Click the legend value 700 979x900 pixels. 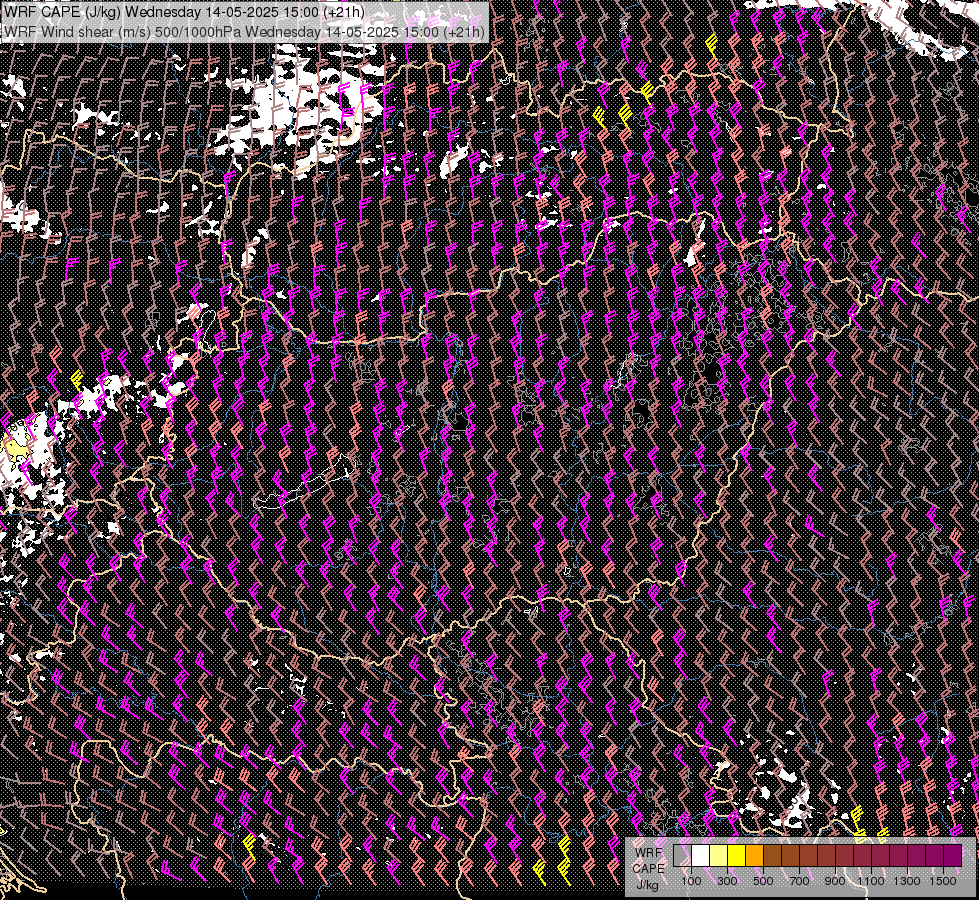pos(799,881)
